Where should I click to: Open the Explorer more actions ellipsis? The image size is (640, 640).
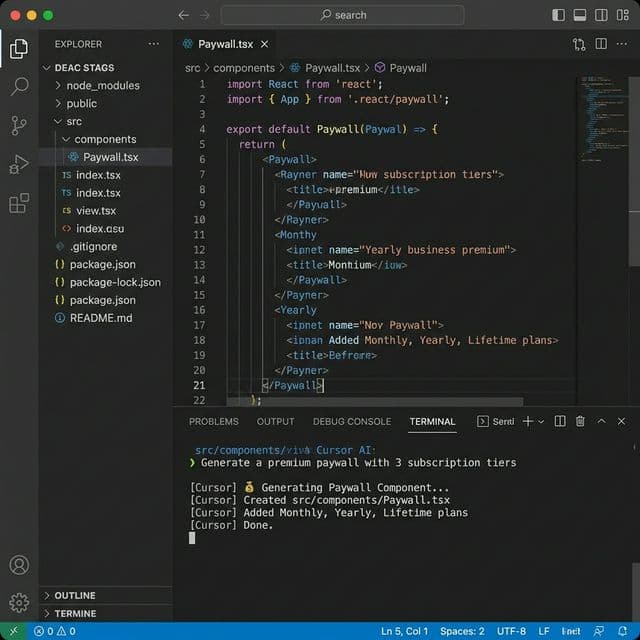pyautogui.click(x=154, y=44)
